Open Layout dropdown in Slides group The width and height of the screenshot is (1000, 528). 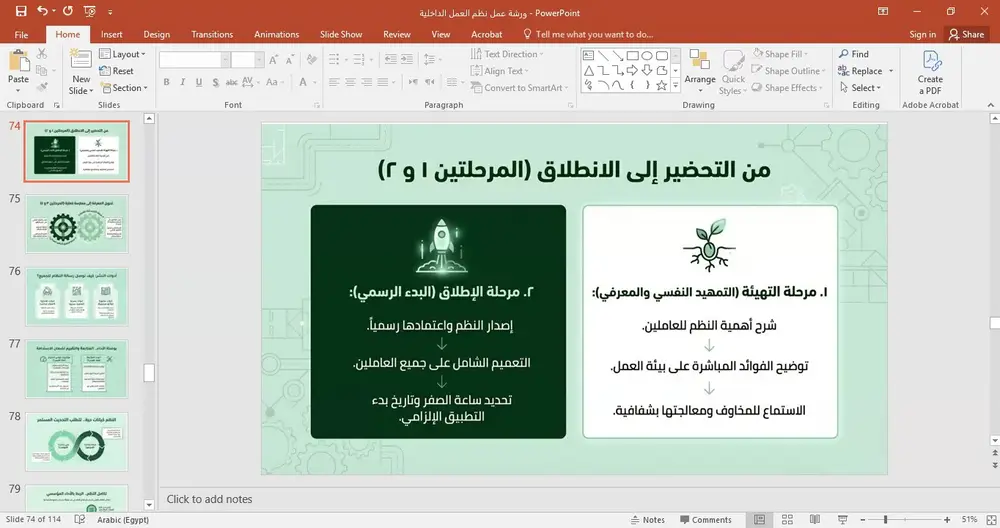[123, 54]
